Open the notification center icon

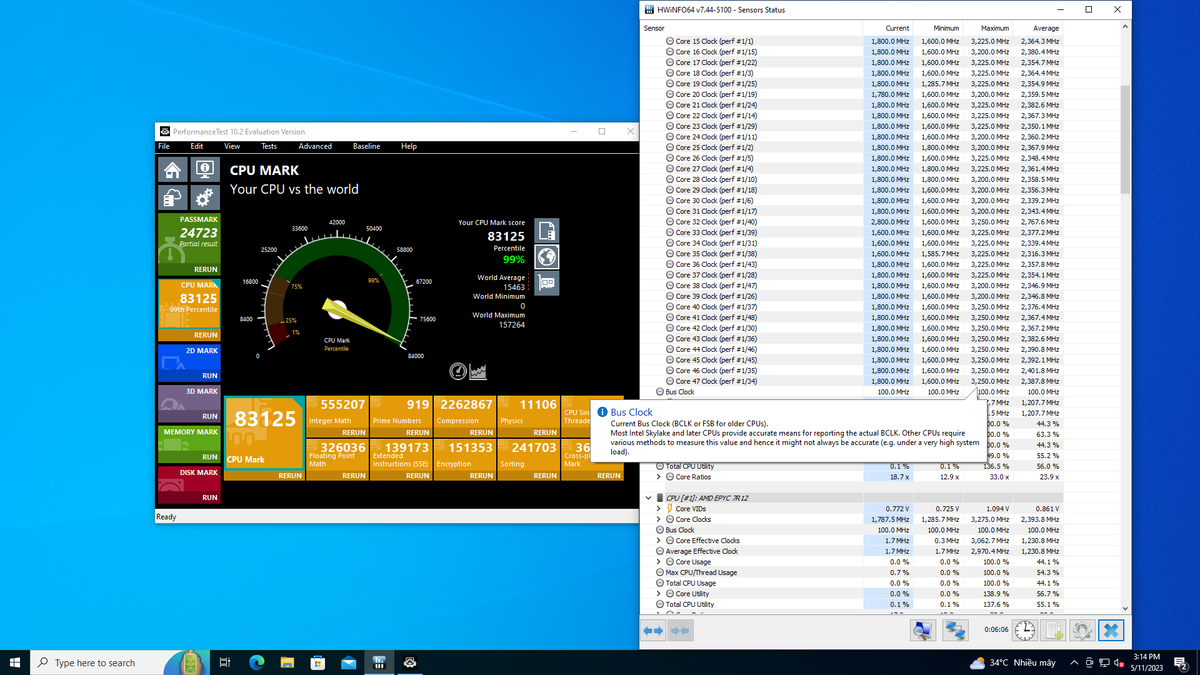pos(1181,662)
